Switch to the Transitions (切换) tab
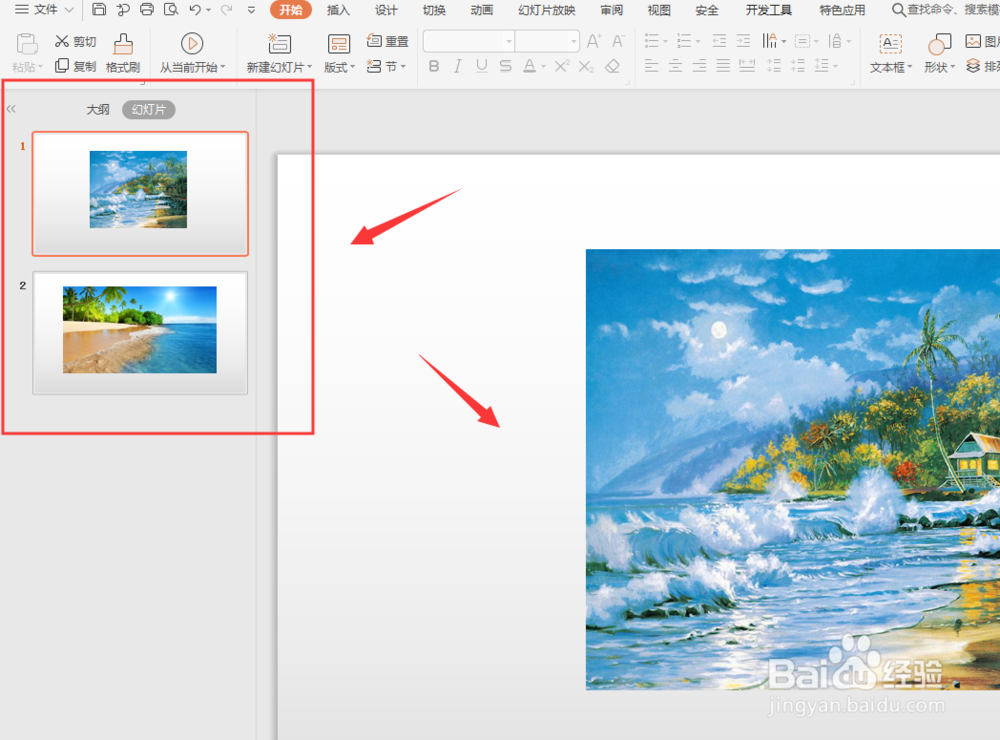The width and height of the screenshot is (1000, 740). click(x=434, y=10)
